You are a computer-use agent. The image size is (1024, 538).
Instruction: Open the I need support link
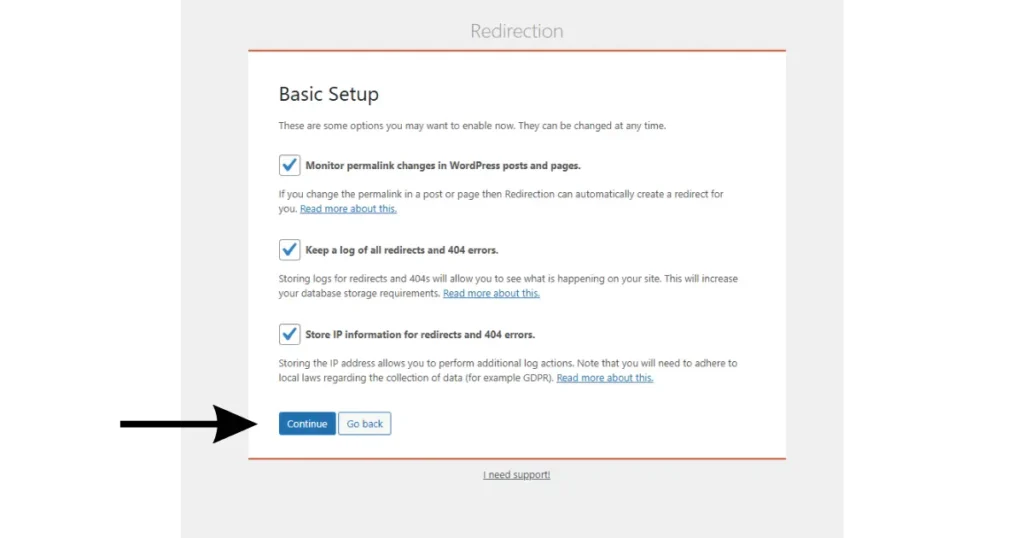[x=516, y=475]
